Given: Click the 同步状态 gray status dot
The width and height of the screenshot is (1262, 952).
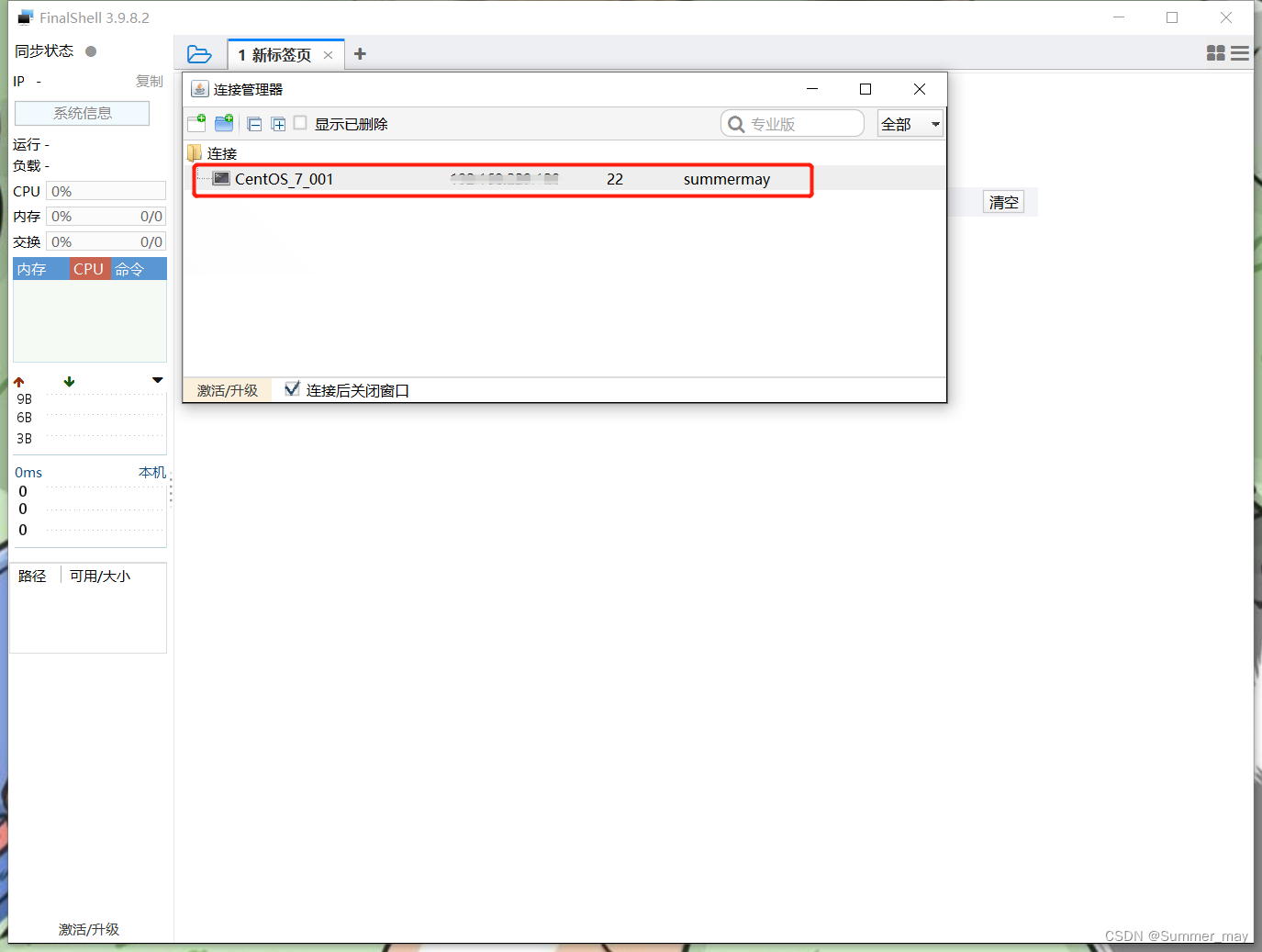Looking at the screenshot, I should click(x=91, y=51).
